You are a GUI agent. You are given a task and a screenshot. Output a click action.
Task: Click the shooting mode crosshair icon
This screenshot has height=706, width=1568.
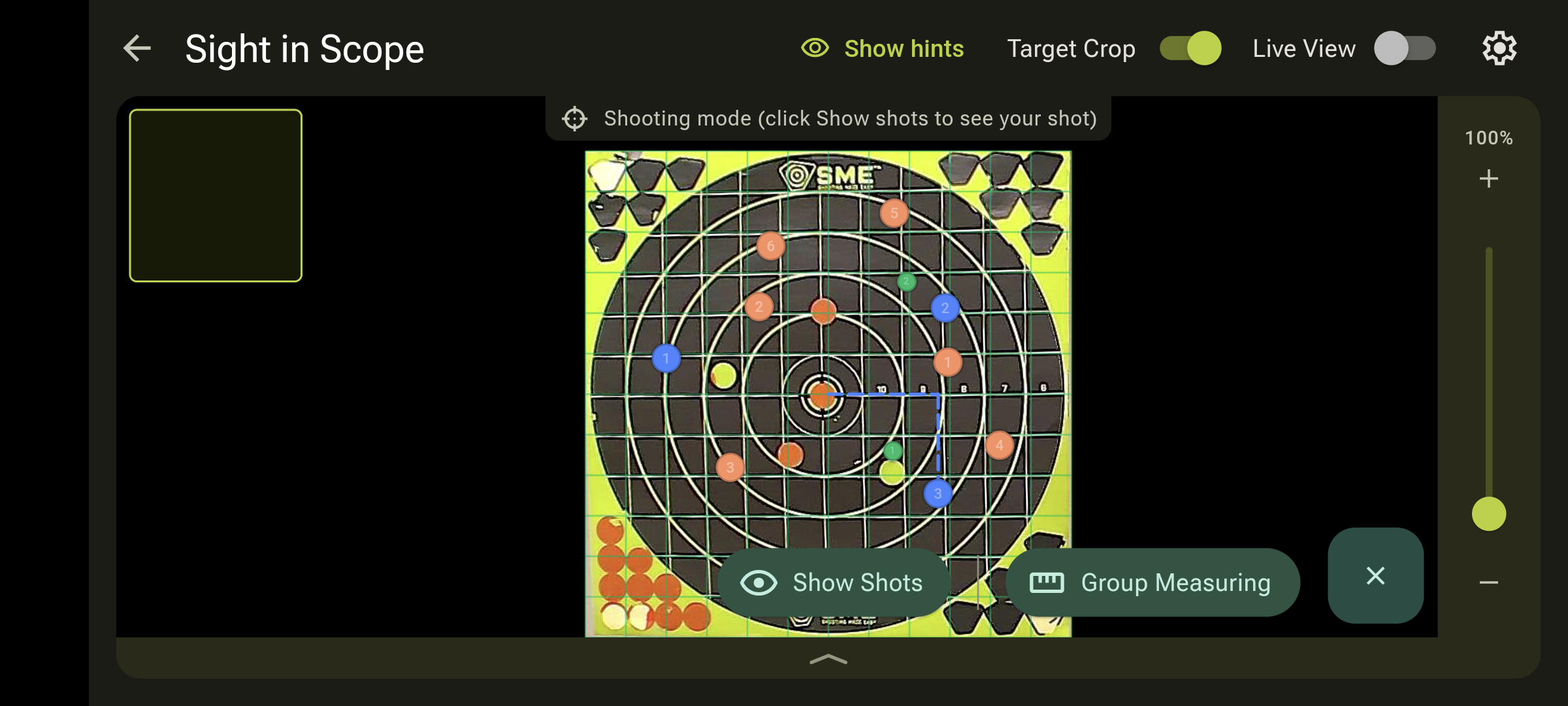coord(574,118)
